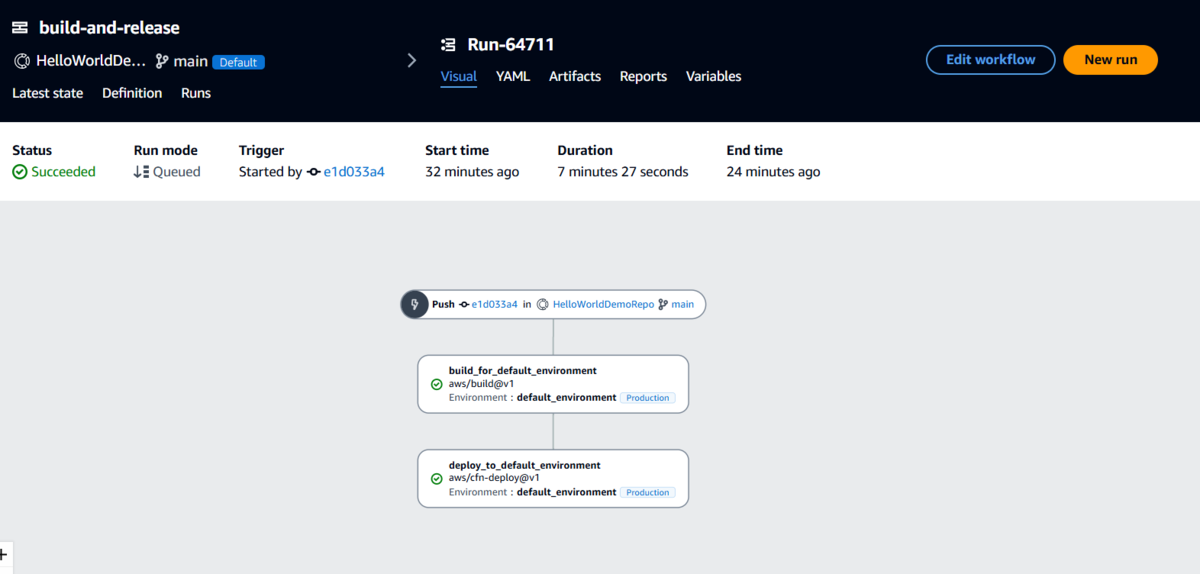Viewport: 1200px width, 574px height.
Task: Click the Default badge beside main
Action: click(x=238, y=62)
